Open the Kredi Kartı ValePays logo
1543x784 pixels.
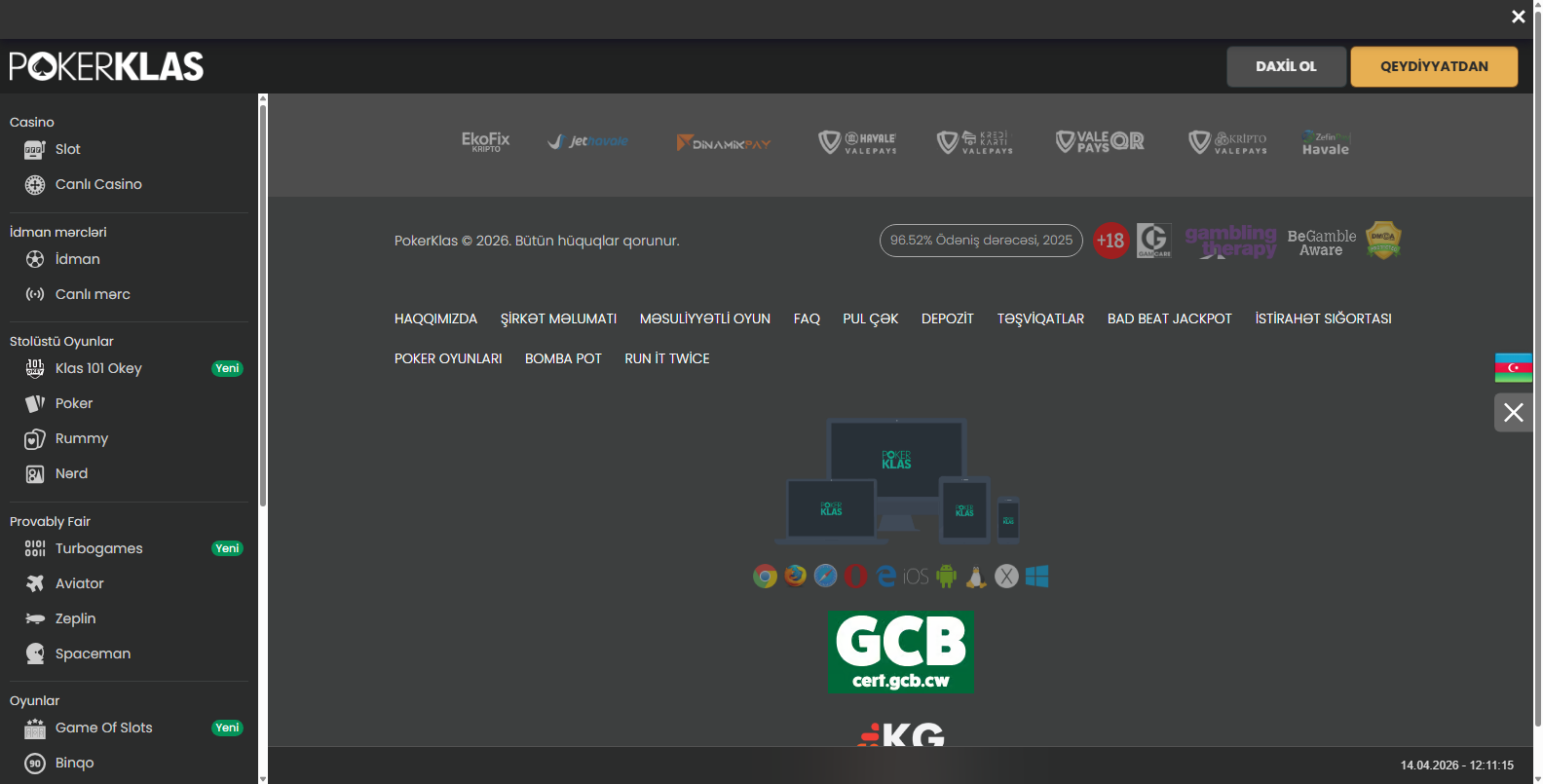click(x=975, y=143)
